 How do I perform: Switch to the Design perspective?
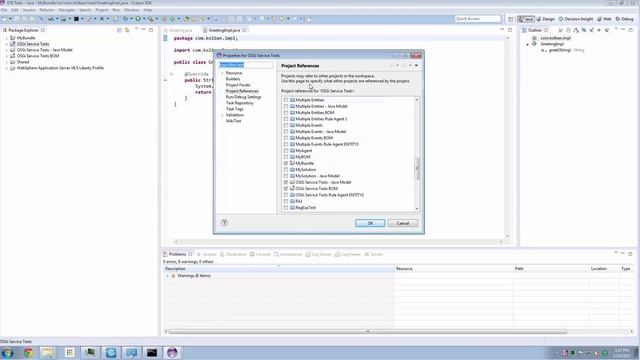546,19
